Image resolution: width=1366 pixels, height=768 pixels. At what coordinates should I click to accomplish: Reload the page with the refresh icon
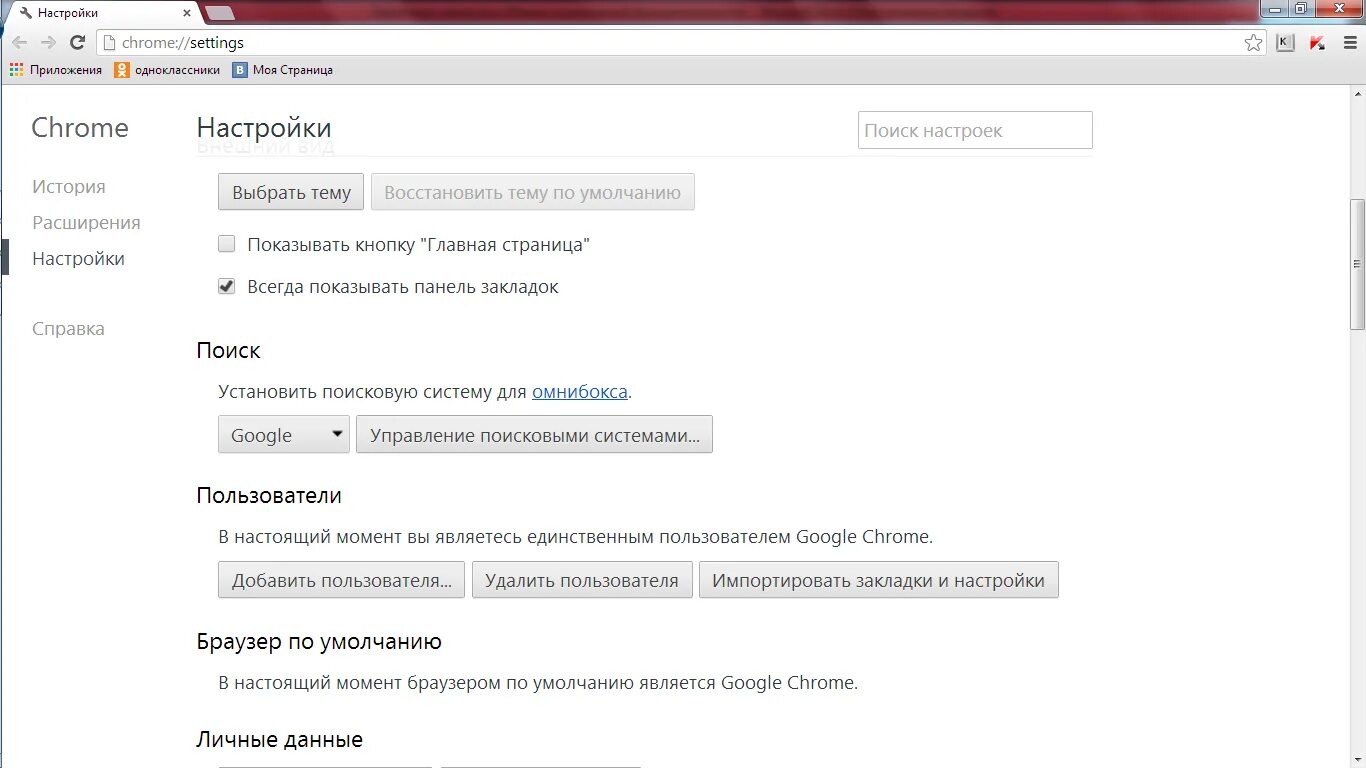click(77, 43)
